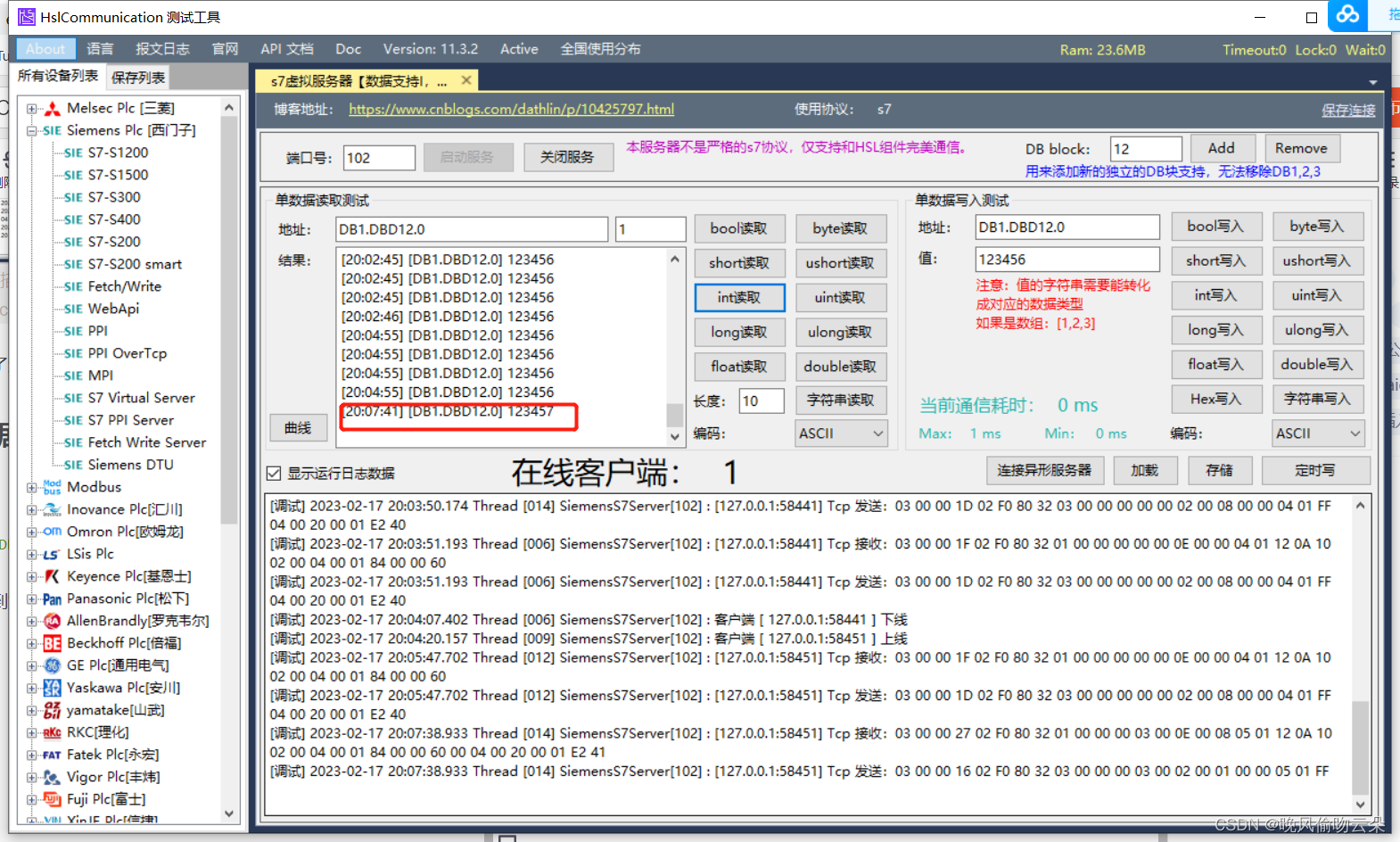
Task: Select S7 Virtual Server tree item
Action: (141, 398)
